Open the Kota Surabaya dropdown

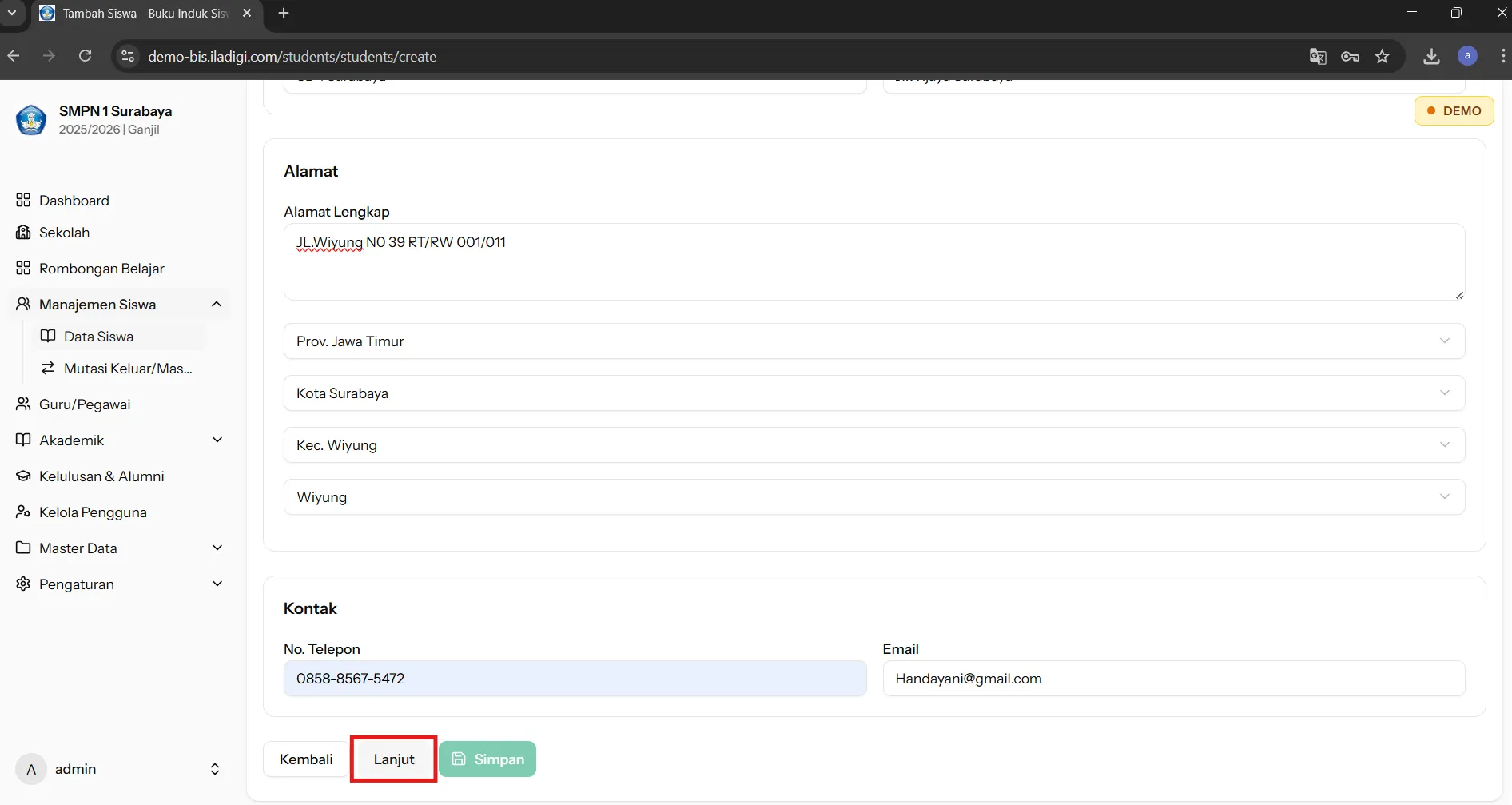click(x=874, y=393)
